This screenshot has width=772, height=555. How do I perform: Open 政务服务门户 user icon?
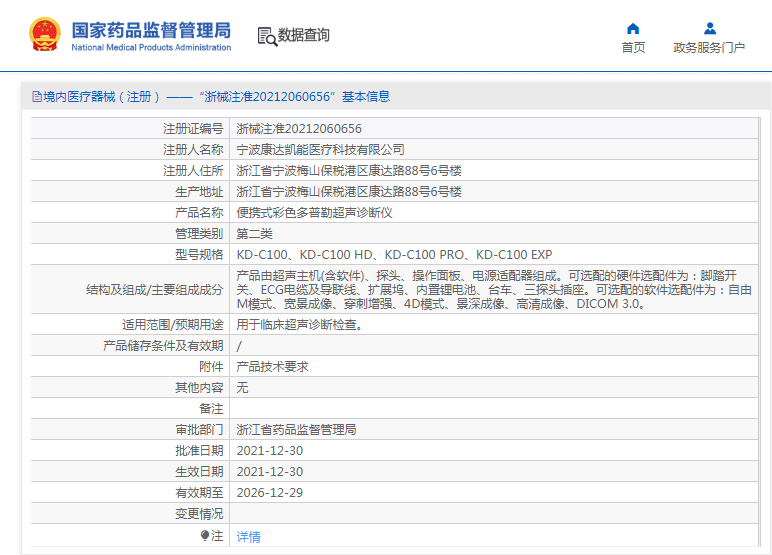[709, 29]
